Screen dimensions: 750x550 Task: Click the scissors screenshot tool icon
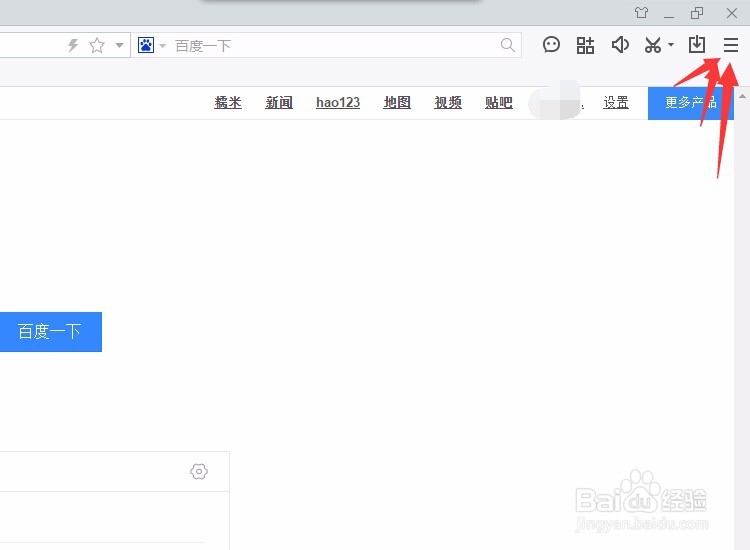[x=652, y=45]
